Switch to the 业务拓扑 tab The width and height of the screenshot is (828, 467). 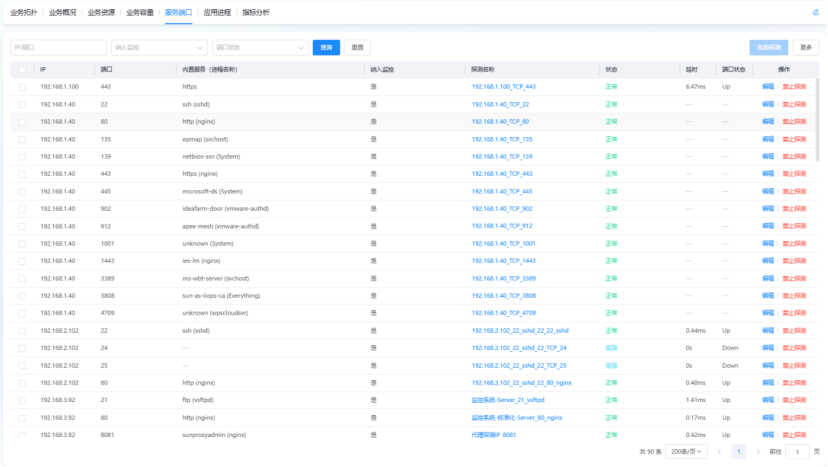point(24,12)
